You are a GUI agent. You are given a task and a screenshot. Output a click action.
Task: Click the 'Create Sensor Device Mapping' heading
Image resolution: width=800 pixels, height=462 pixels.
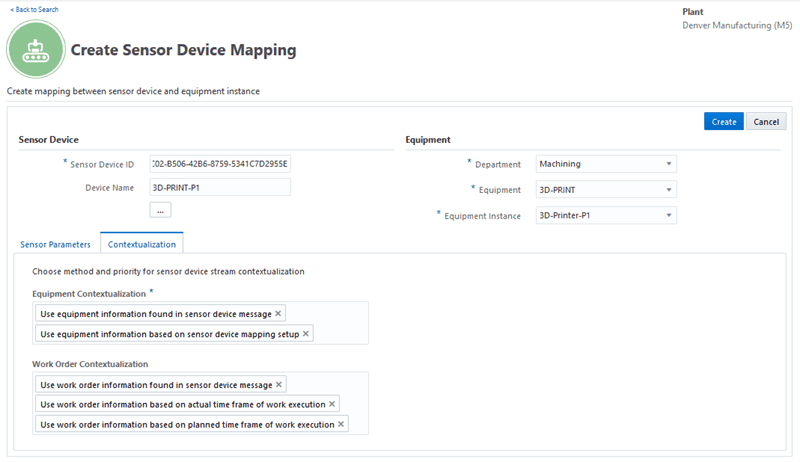click(183, 50)
